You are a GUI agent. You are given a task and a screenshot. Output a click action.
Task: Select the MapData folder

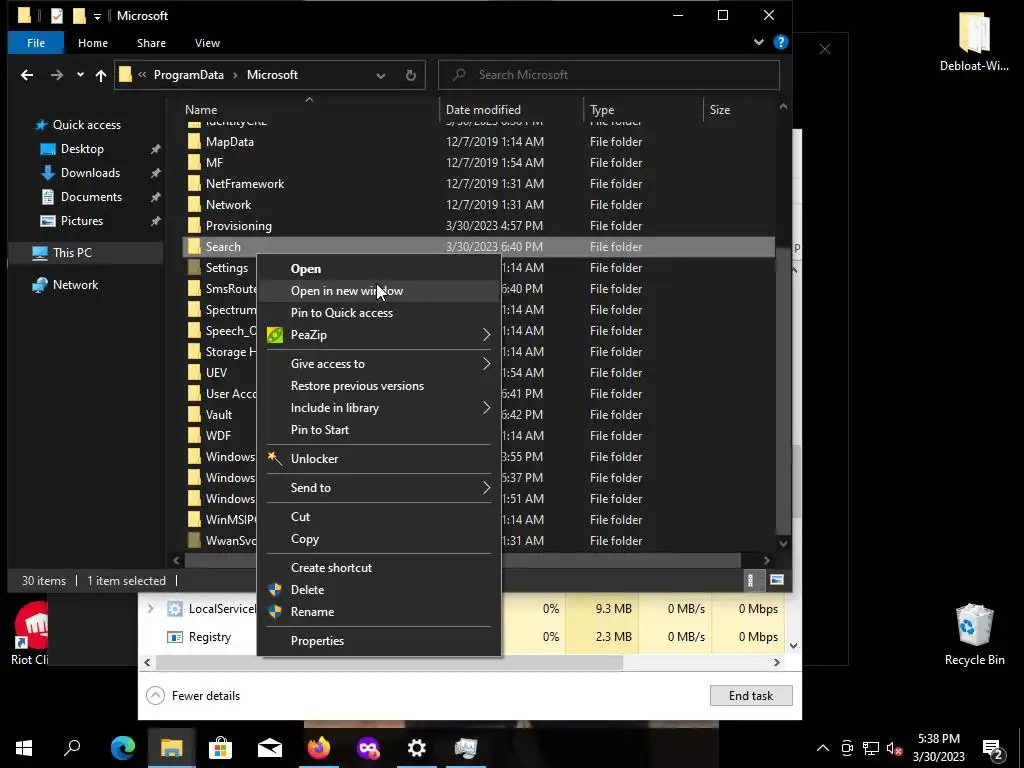pos(229,142)
